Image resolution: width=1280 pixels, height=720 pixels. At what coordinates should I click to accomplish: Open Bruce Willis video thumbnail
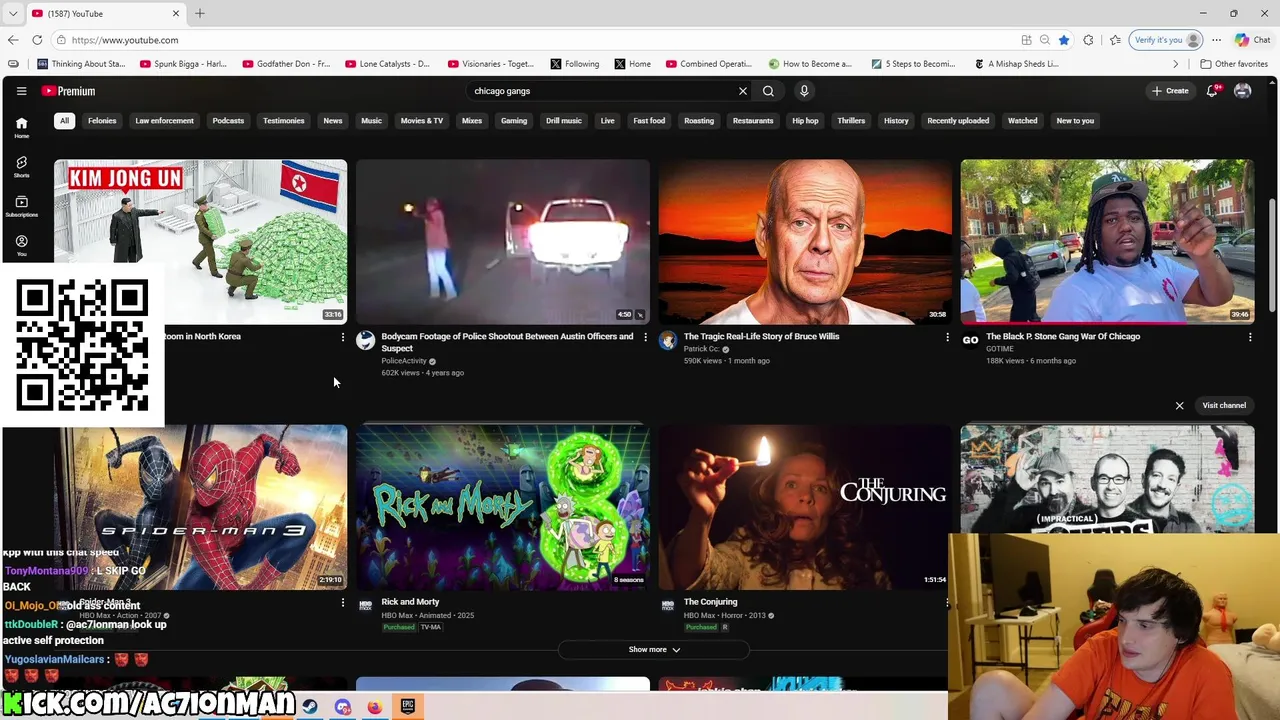click(805, 241)
